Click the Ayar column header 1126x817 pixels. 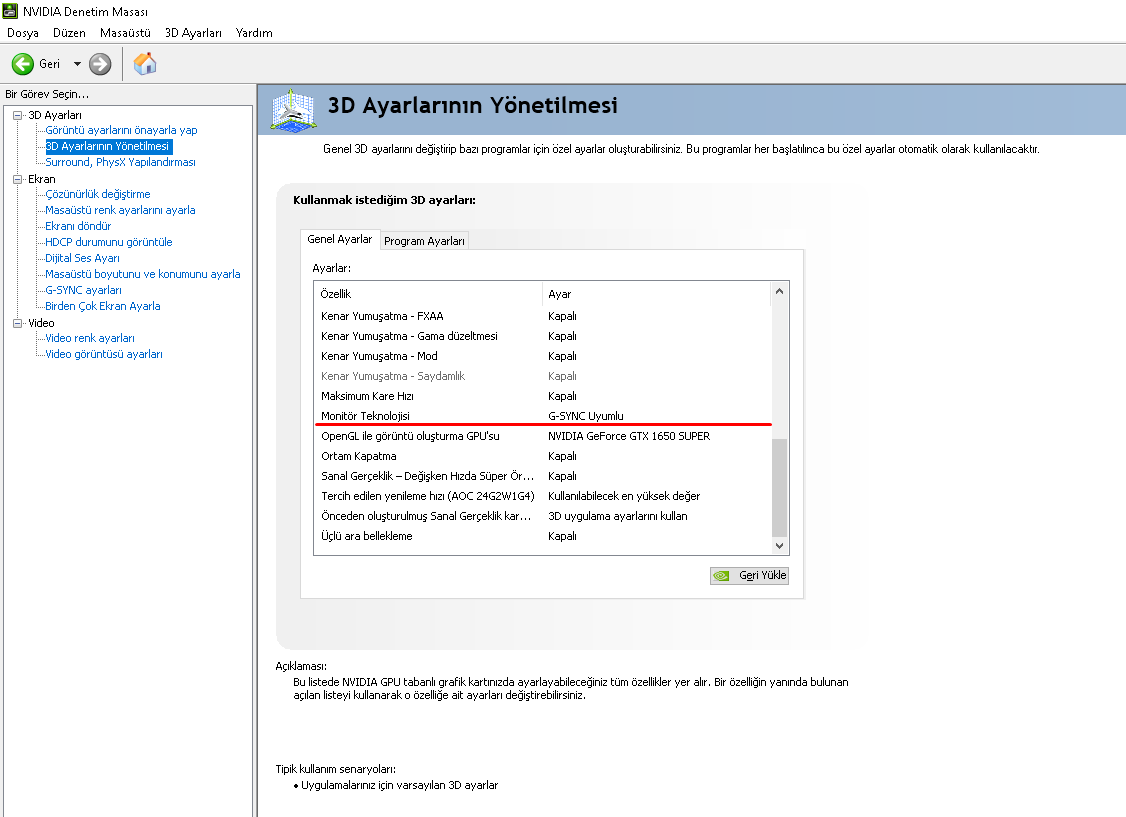(x=656, y=294)
